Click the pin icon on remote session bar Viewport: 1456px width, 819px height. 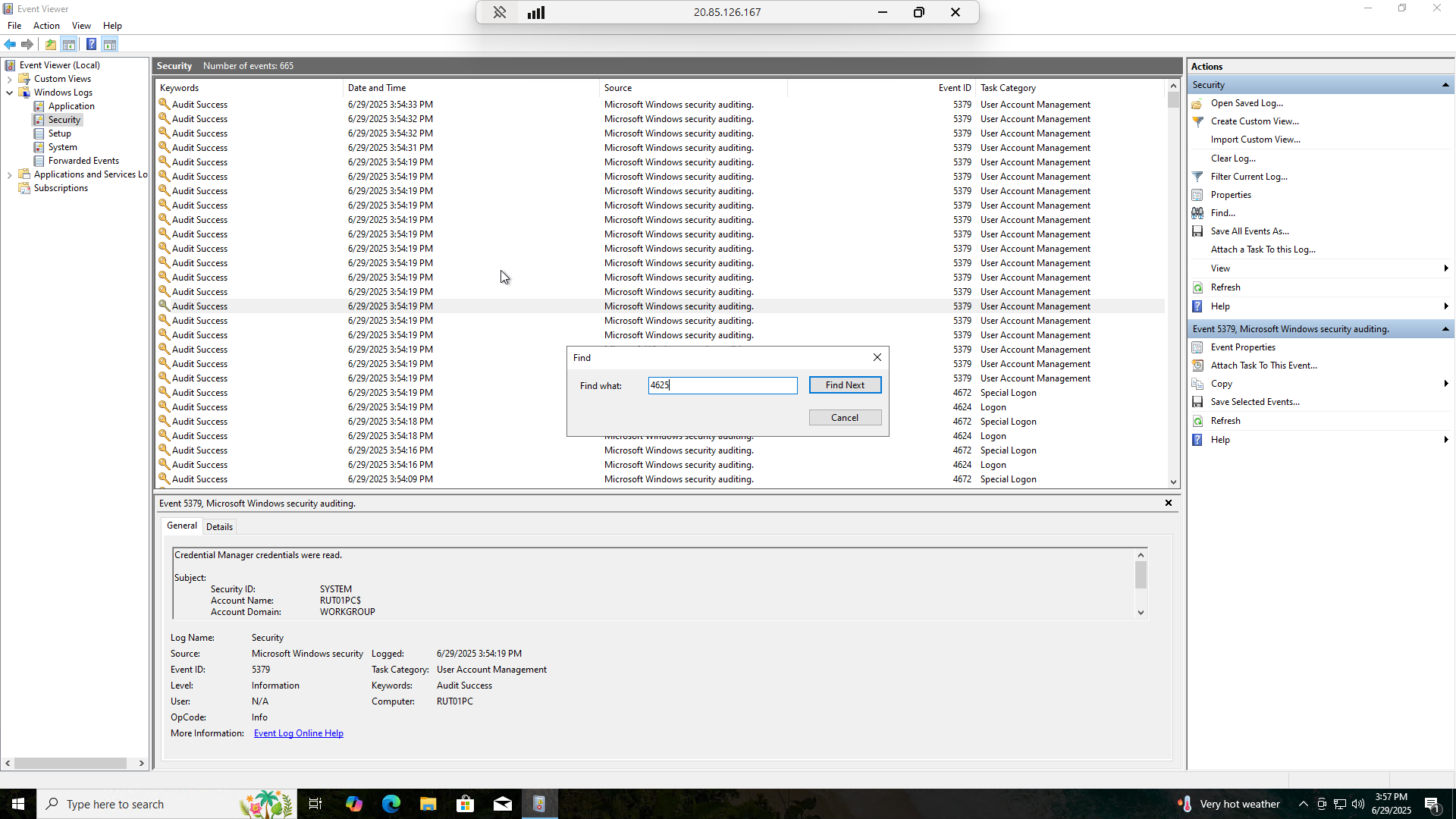pos(500,12)
